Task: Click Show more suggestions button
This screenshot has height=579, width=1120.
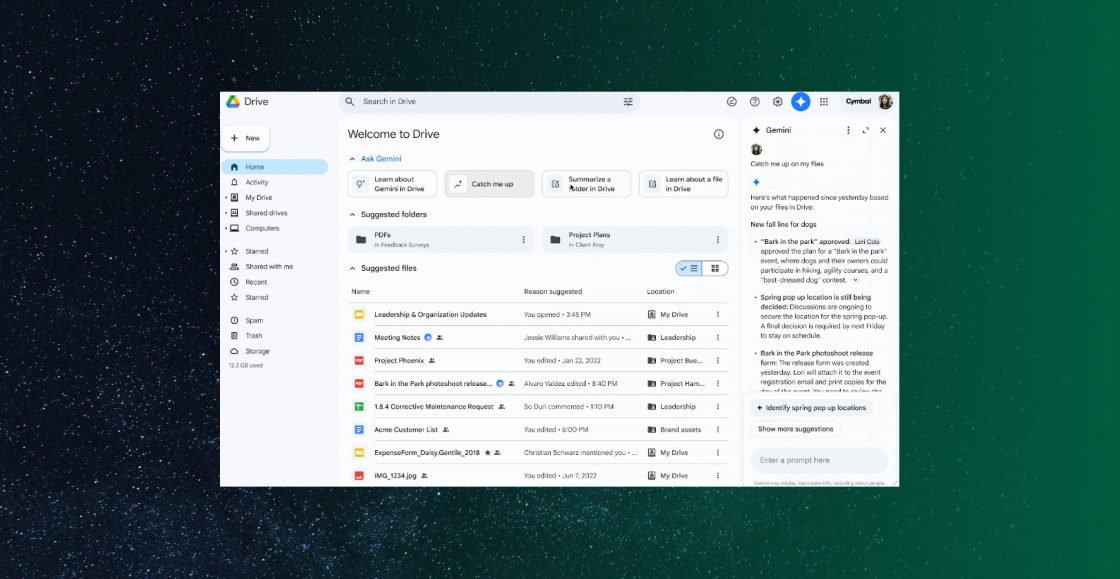Action: 796,429
